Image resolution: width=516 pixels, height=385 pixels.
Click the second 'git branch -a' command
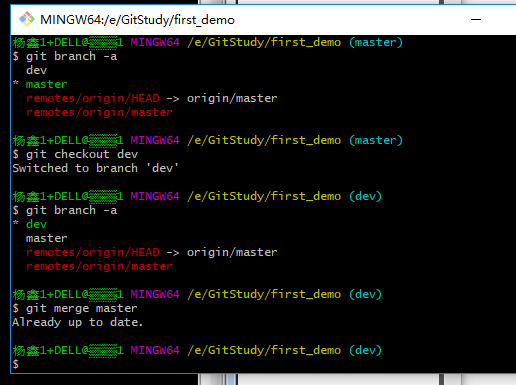pyautogui.click(x=65, y=210)
